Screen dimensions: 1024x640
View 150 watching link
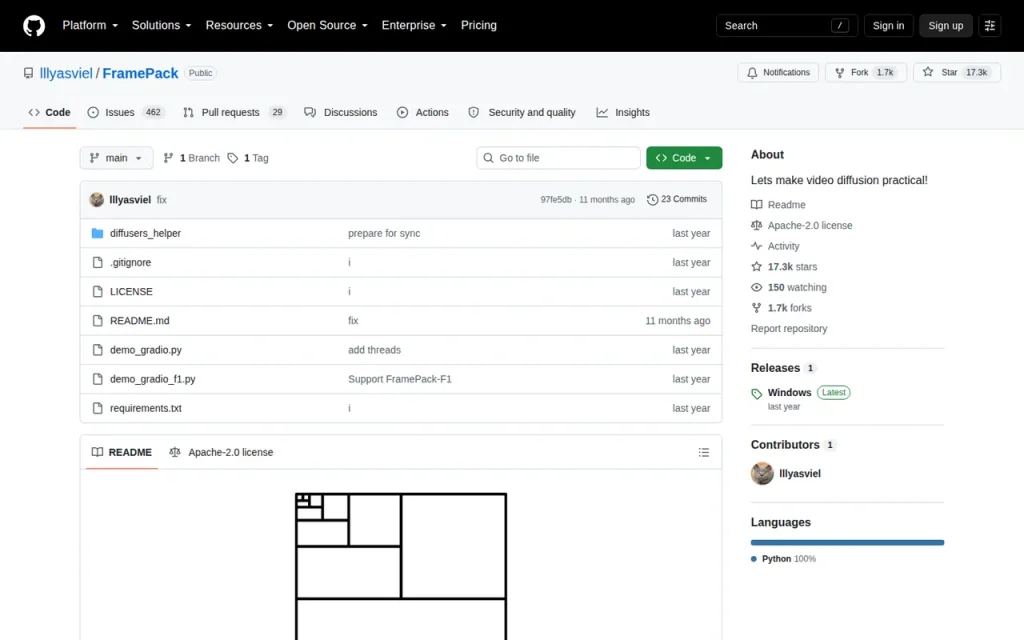point(789,287)
